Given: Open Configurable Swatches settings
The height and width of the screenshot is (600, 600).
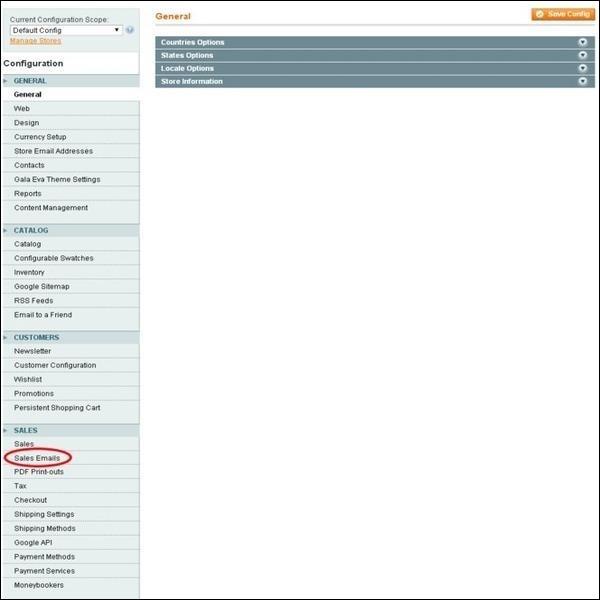Looking at the screenshot, I should (x=54, y=258).
